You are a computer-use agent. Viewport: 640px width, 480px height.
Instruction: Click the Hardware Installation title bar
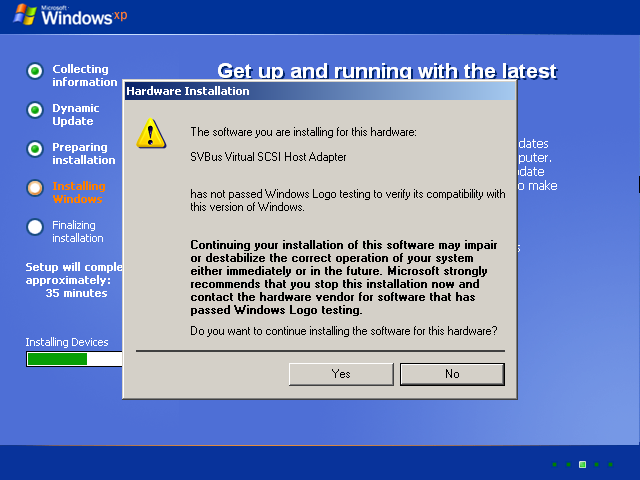point(320,91)
